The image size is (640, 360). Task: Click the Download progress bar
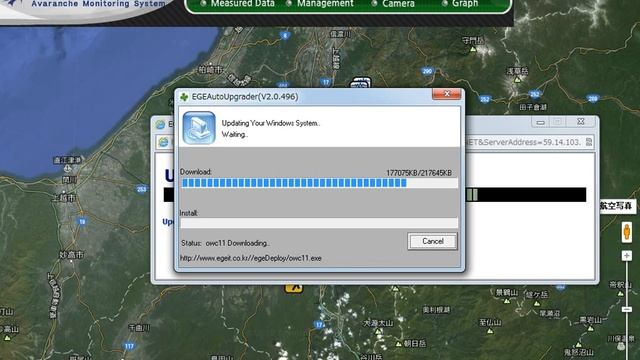pyautogui.click(x=319, y=183)
